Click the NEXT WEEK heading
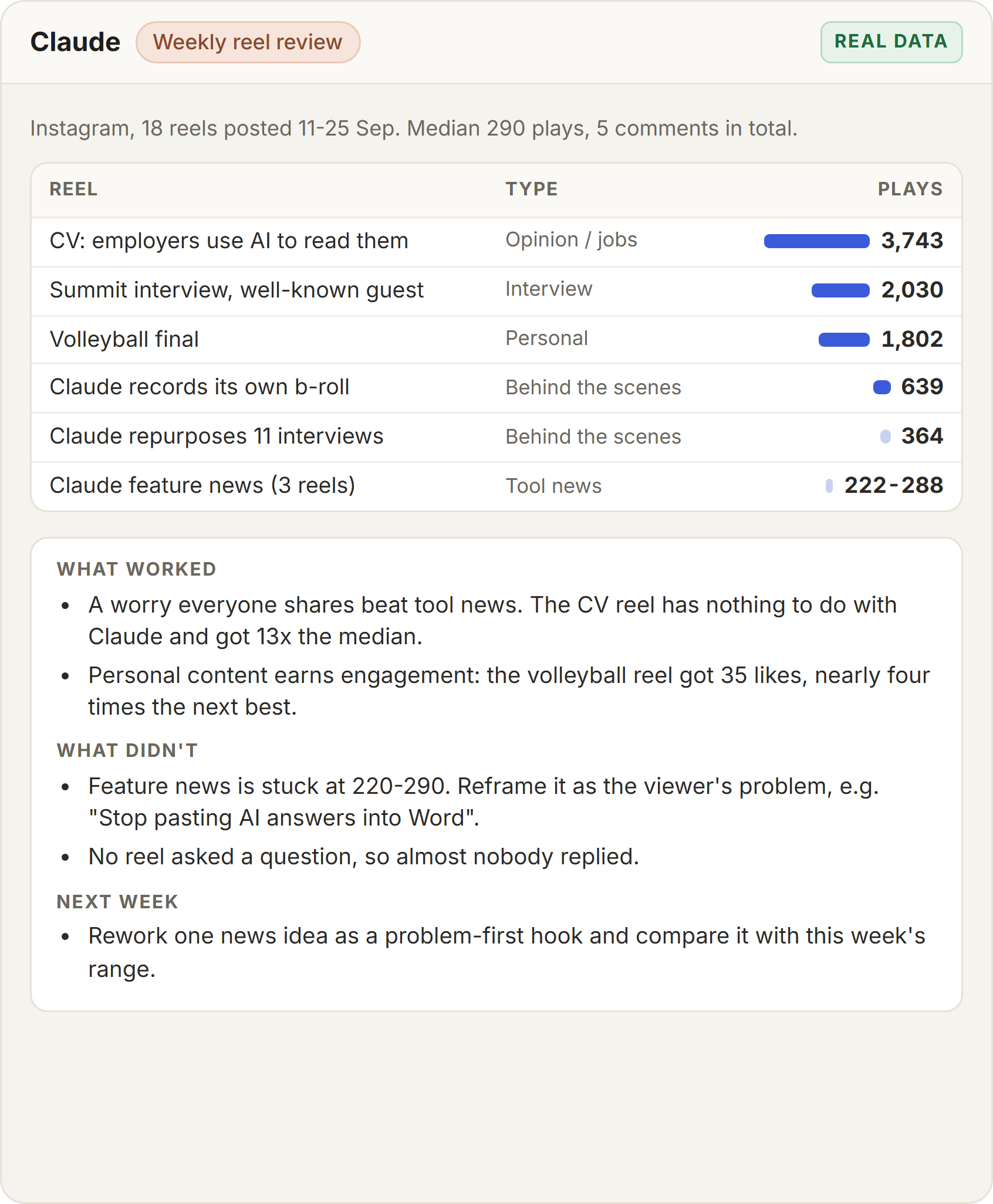The image size is (993, 1204). coord(117,902)
